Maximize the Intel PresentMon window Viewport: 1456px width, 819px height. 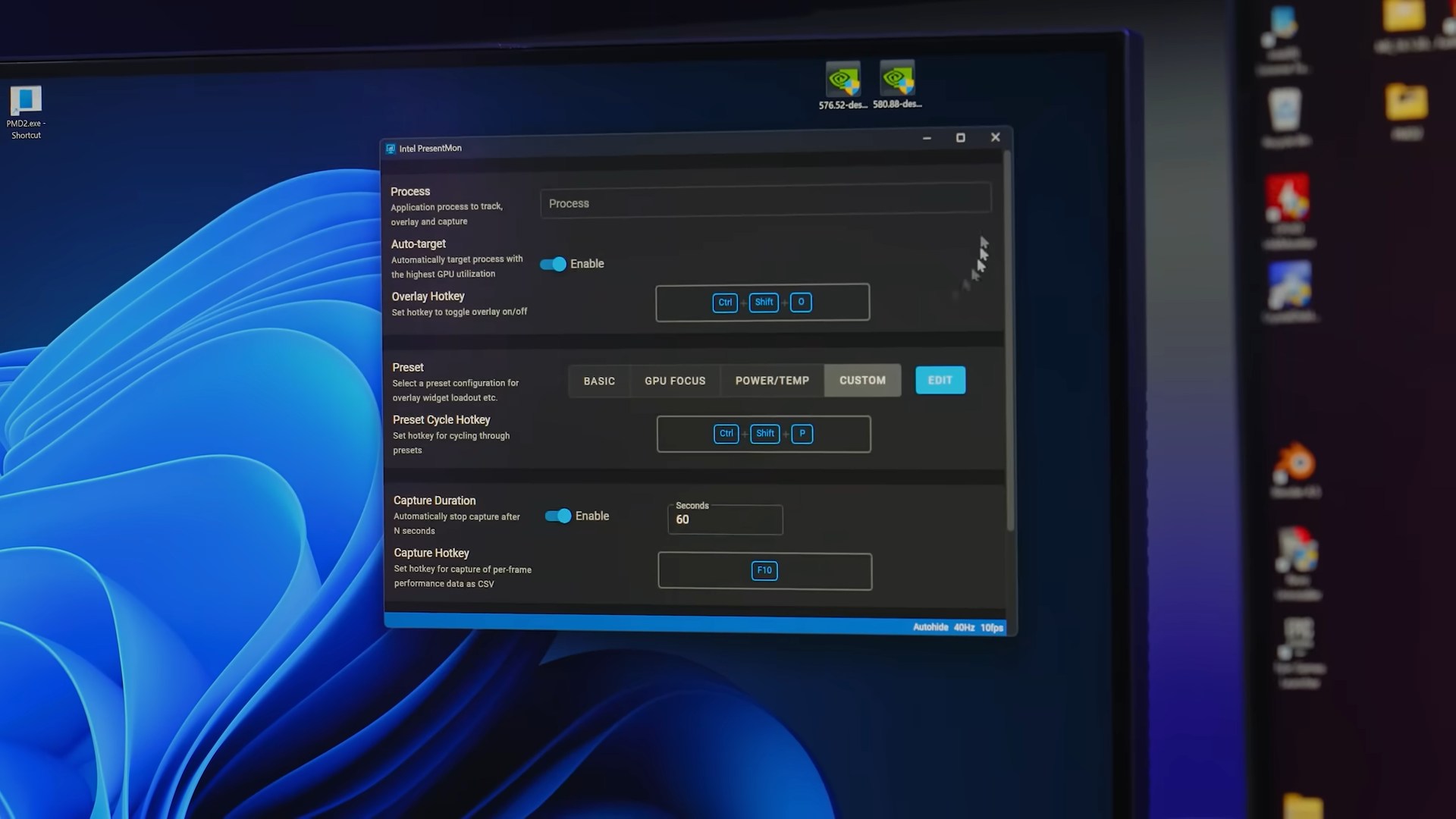[960, 137]
